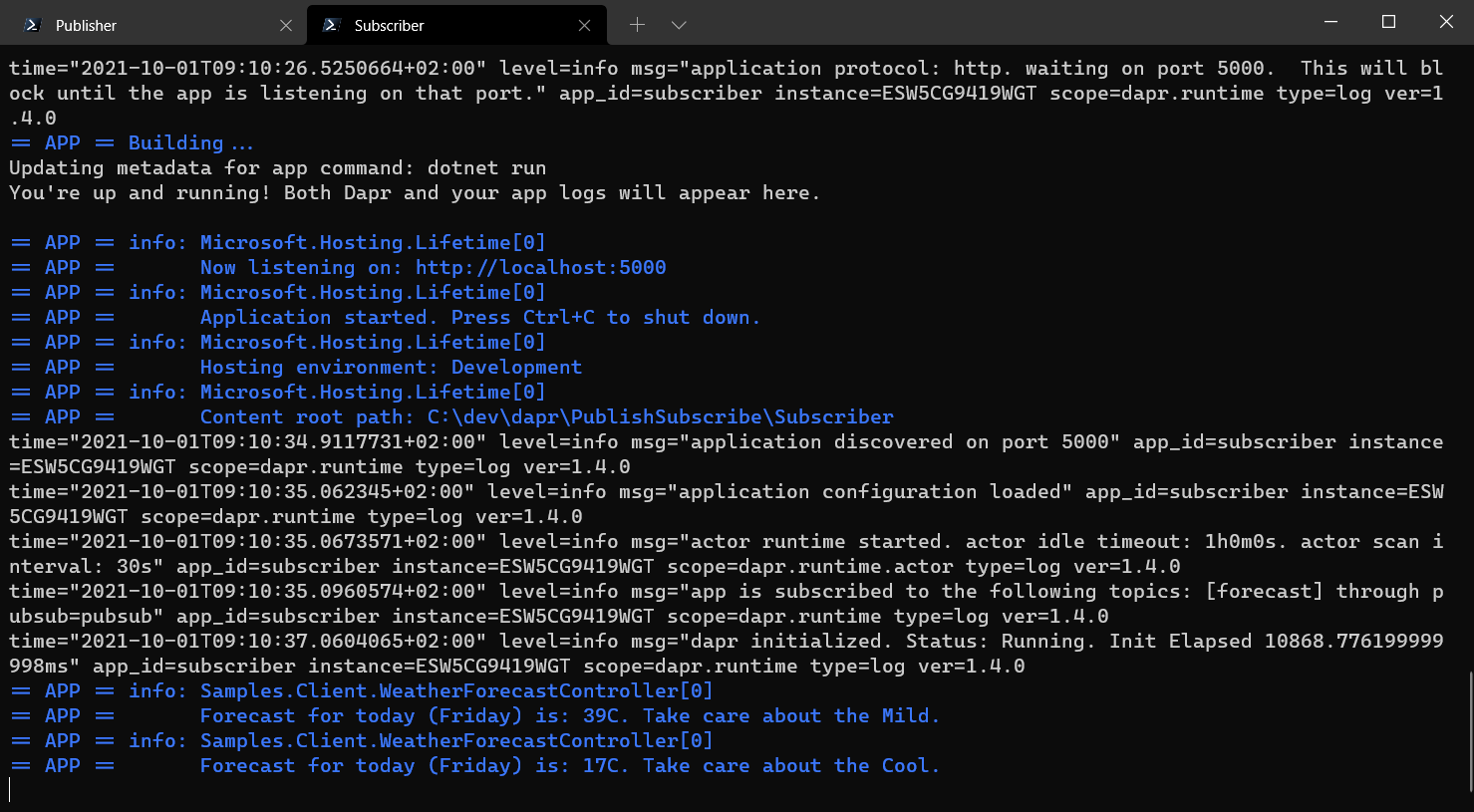Close the Subscriber tab
The image size is (1474, 812).
585,26
